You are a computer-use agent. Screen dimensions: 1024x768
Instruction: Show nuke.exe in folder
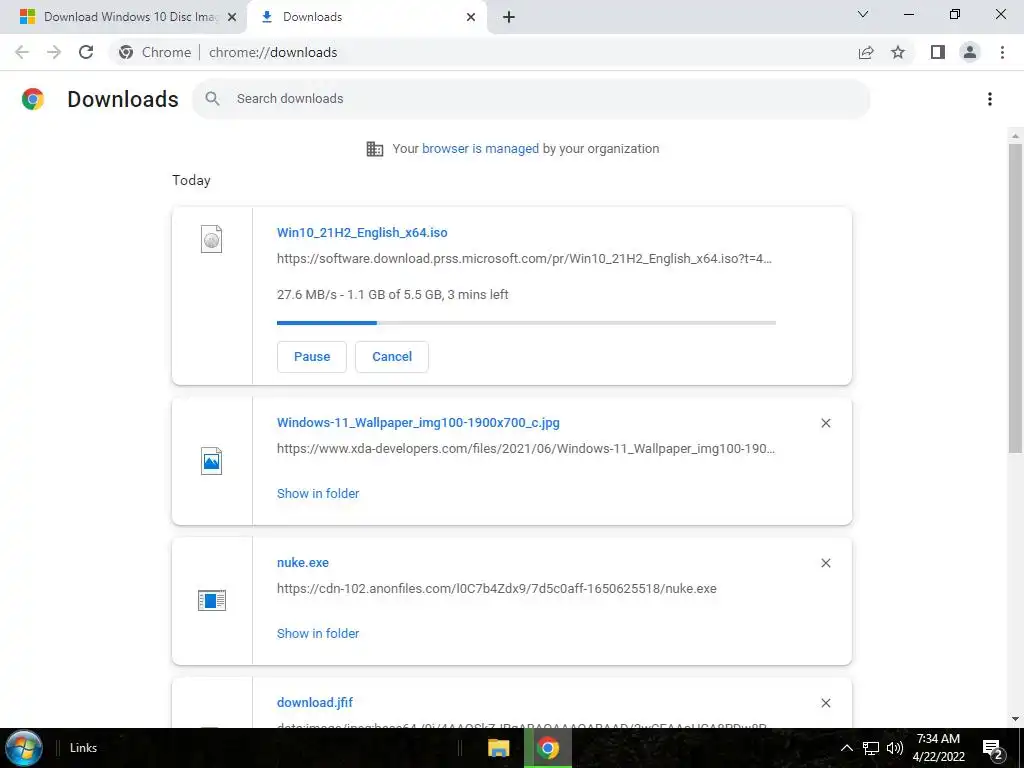(318, 633)
